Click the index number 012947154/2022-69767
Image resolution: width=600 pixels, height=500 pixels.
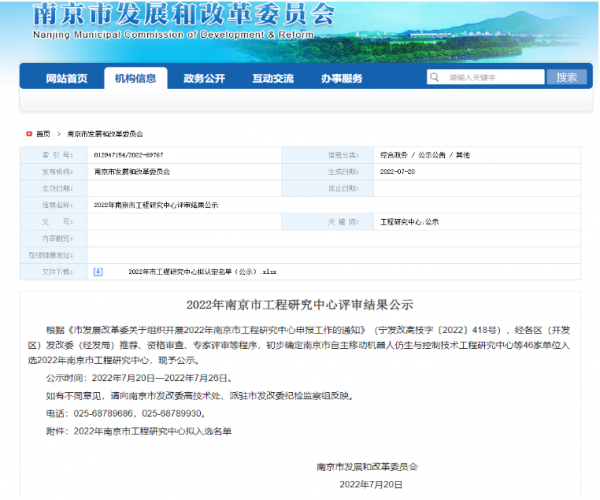pos(129,156)
